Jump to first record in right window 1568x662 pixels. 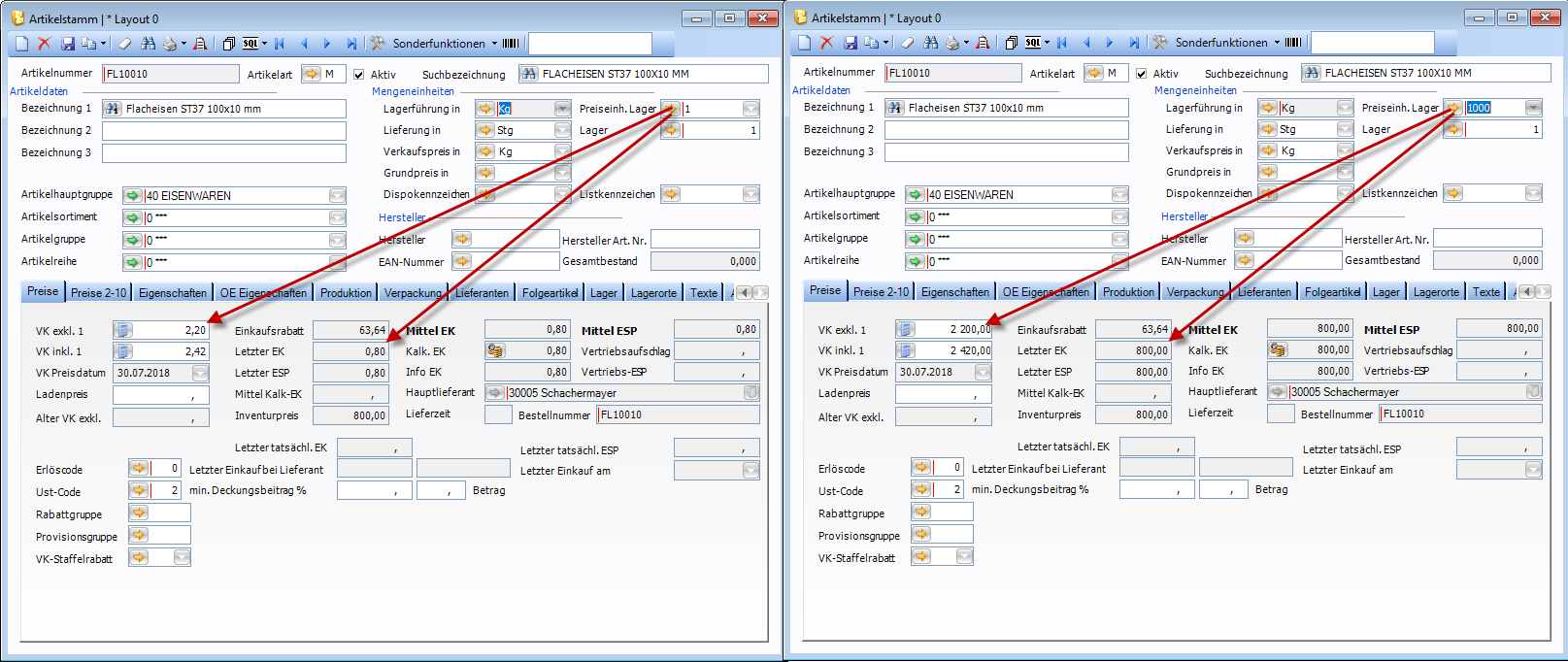pos(1062,43)
